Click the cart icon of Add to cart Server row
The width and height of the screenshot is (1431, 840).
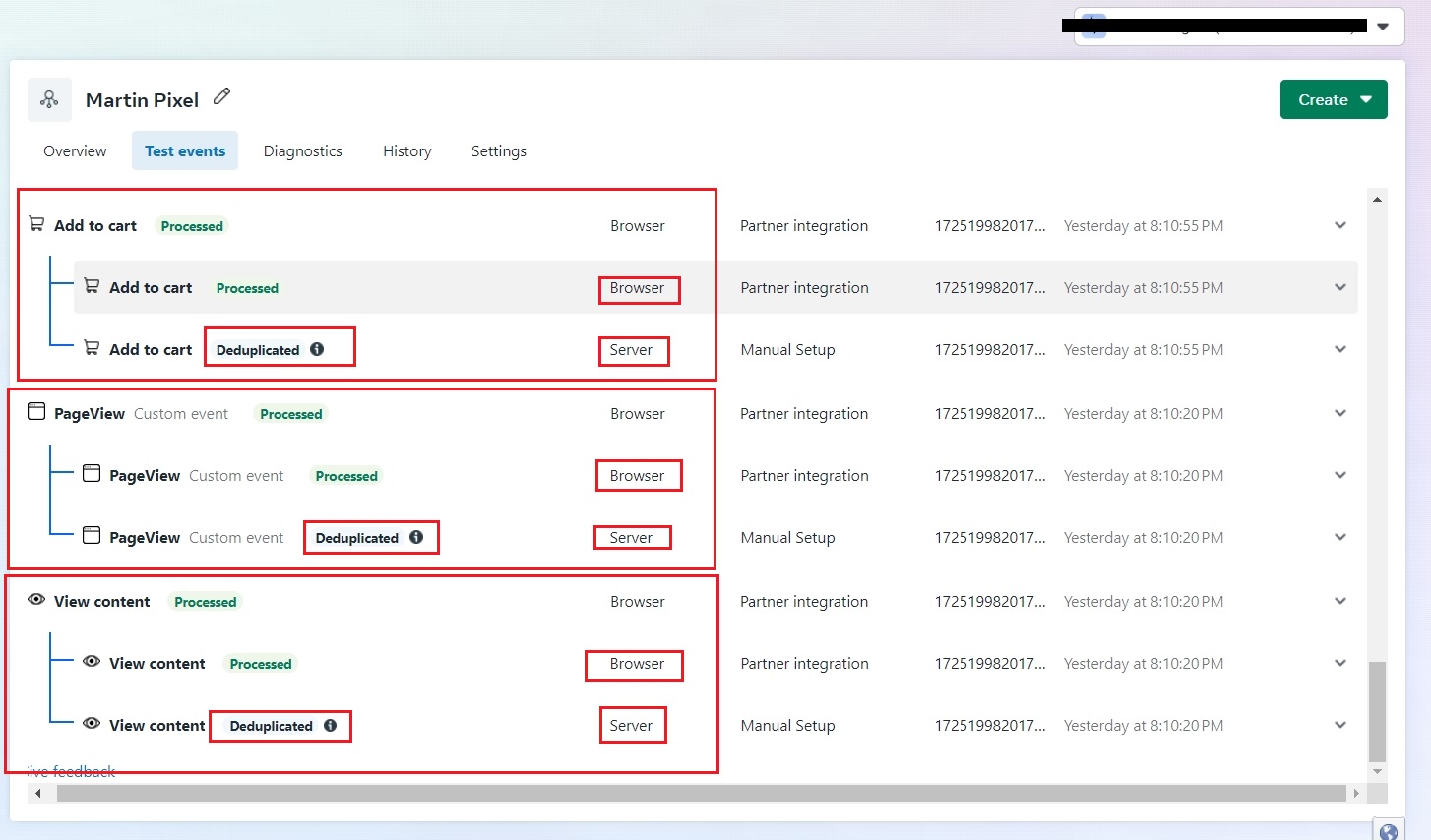point(92,348)
